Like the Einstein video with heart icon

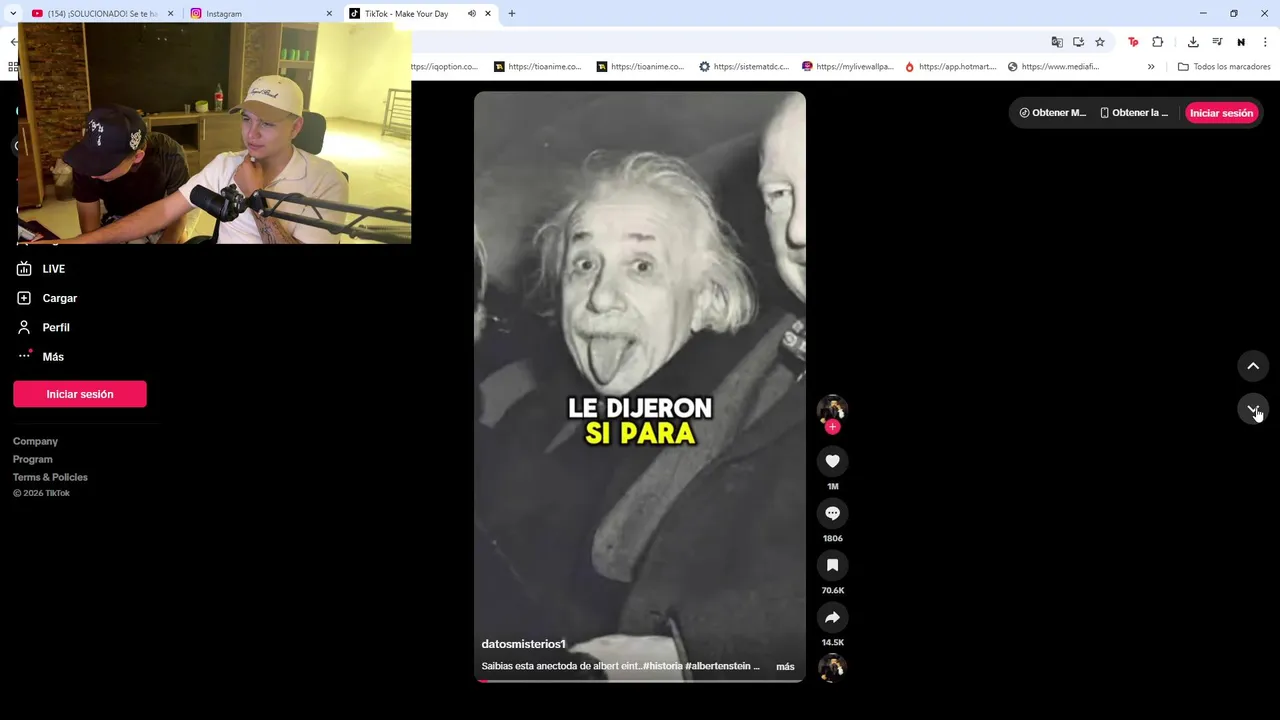click(832, 461)
